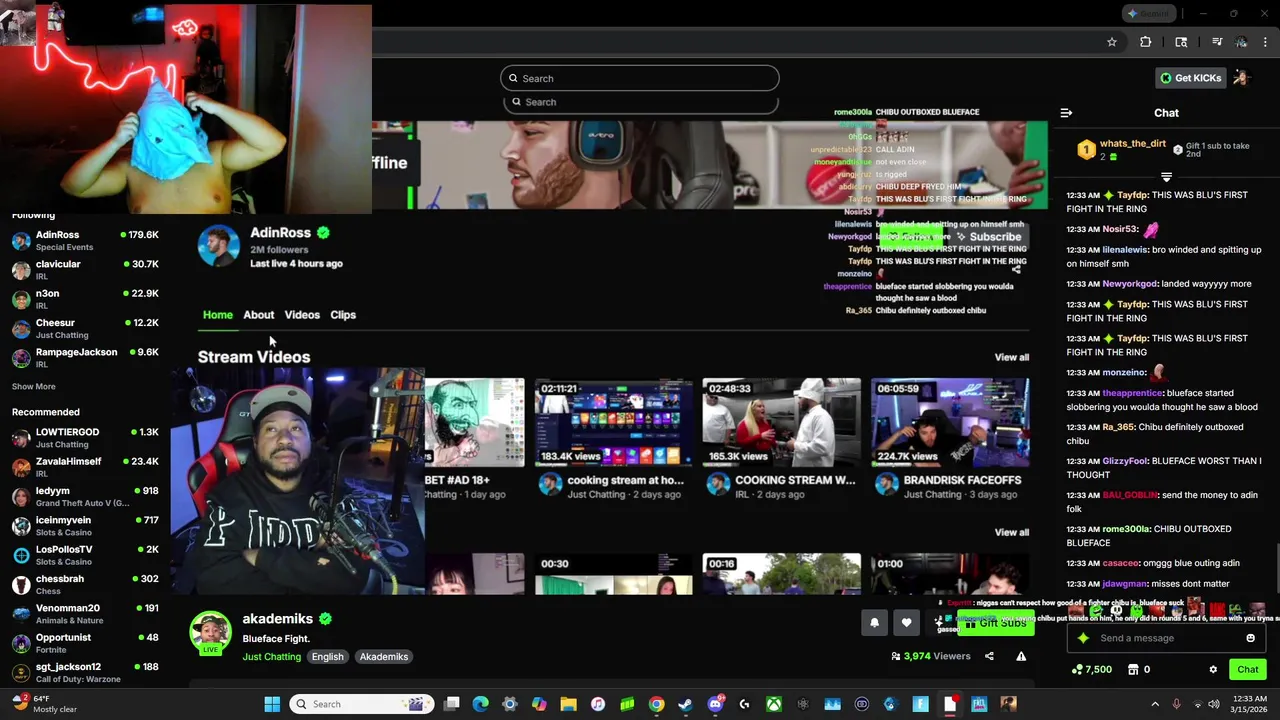Open AdinRoss in Following sidebar
Viewport: 1280px width, 720px height.
pos(85,240)
